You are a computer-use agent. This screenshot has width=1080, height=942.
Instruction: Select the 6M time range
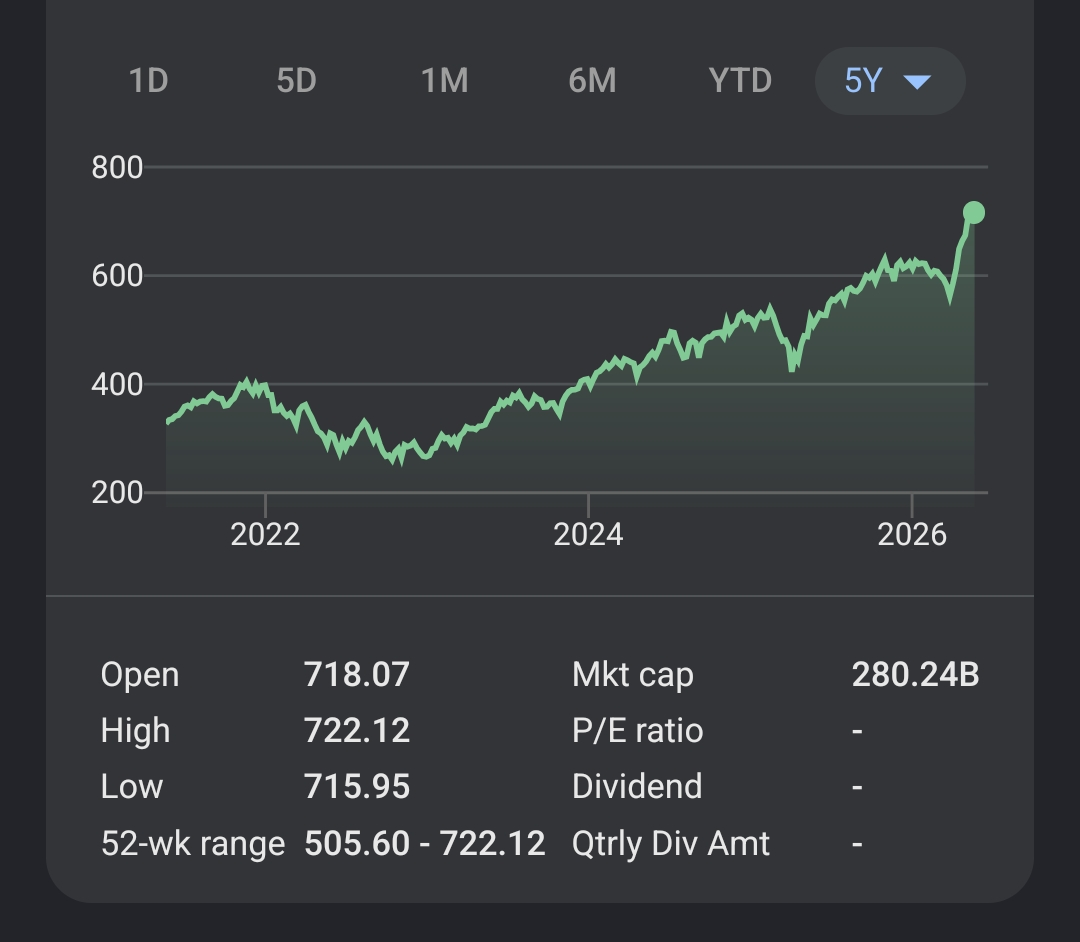(x=592, y=81)
